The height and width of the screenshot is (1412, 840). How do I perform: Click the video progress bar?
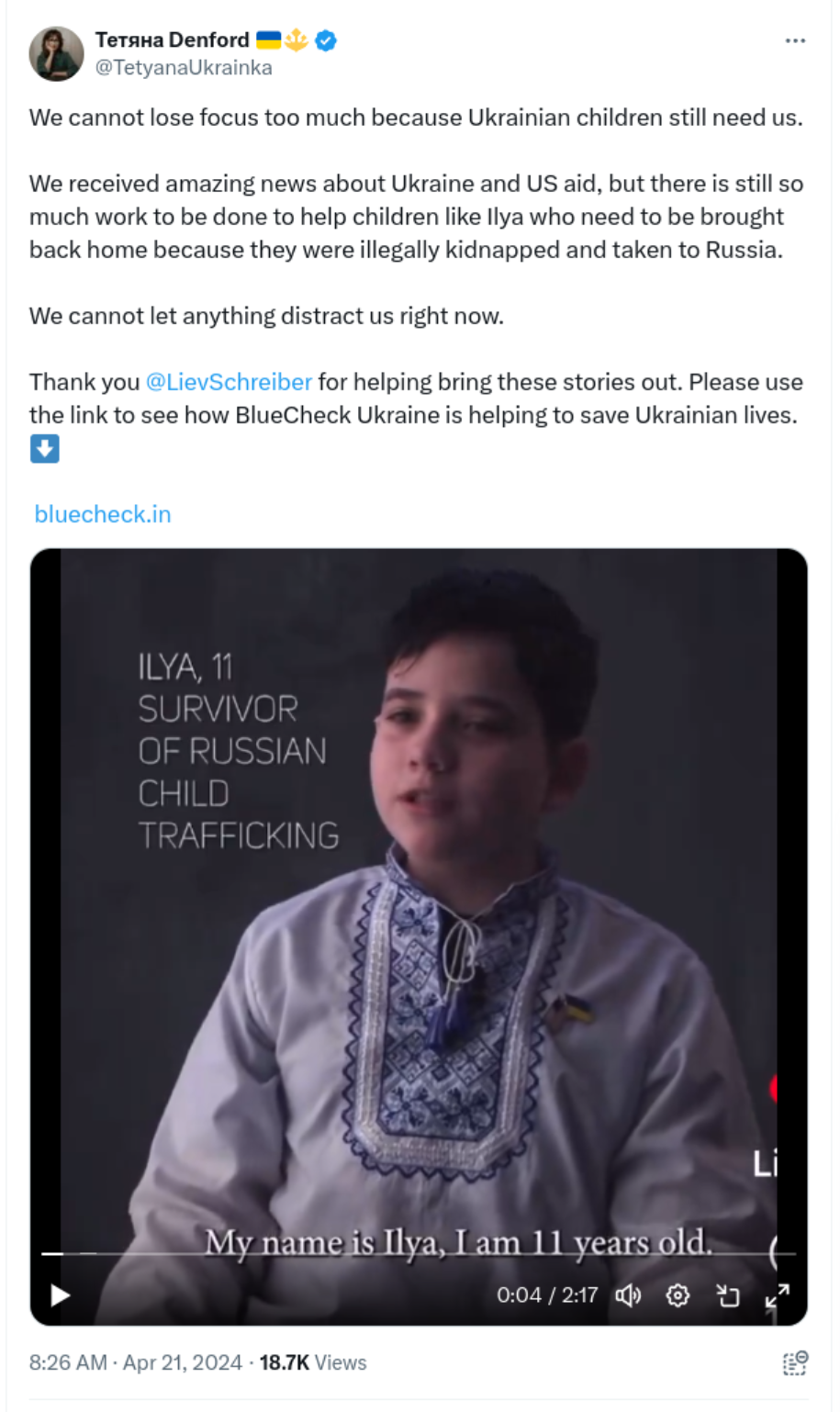click(419, 1253)
